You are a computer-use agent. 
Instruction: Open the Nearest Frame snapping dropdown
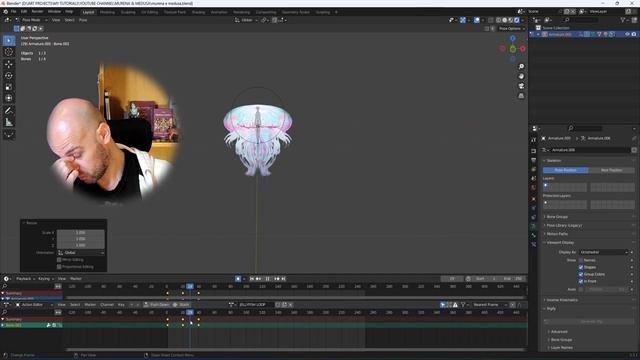pyautogui.click(x=490, y=305)
